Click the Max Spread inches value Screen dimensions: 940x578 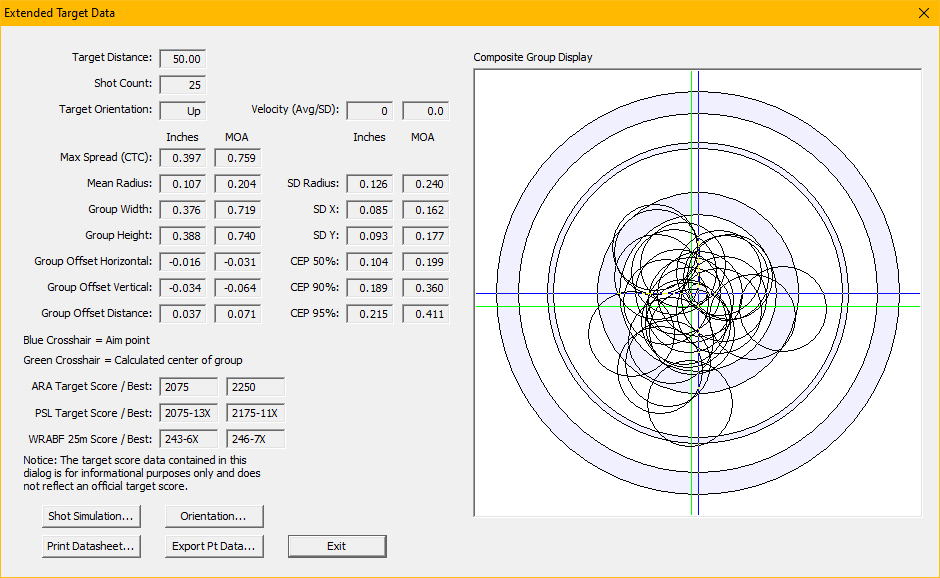click(183, 158)
